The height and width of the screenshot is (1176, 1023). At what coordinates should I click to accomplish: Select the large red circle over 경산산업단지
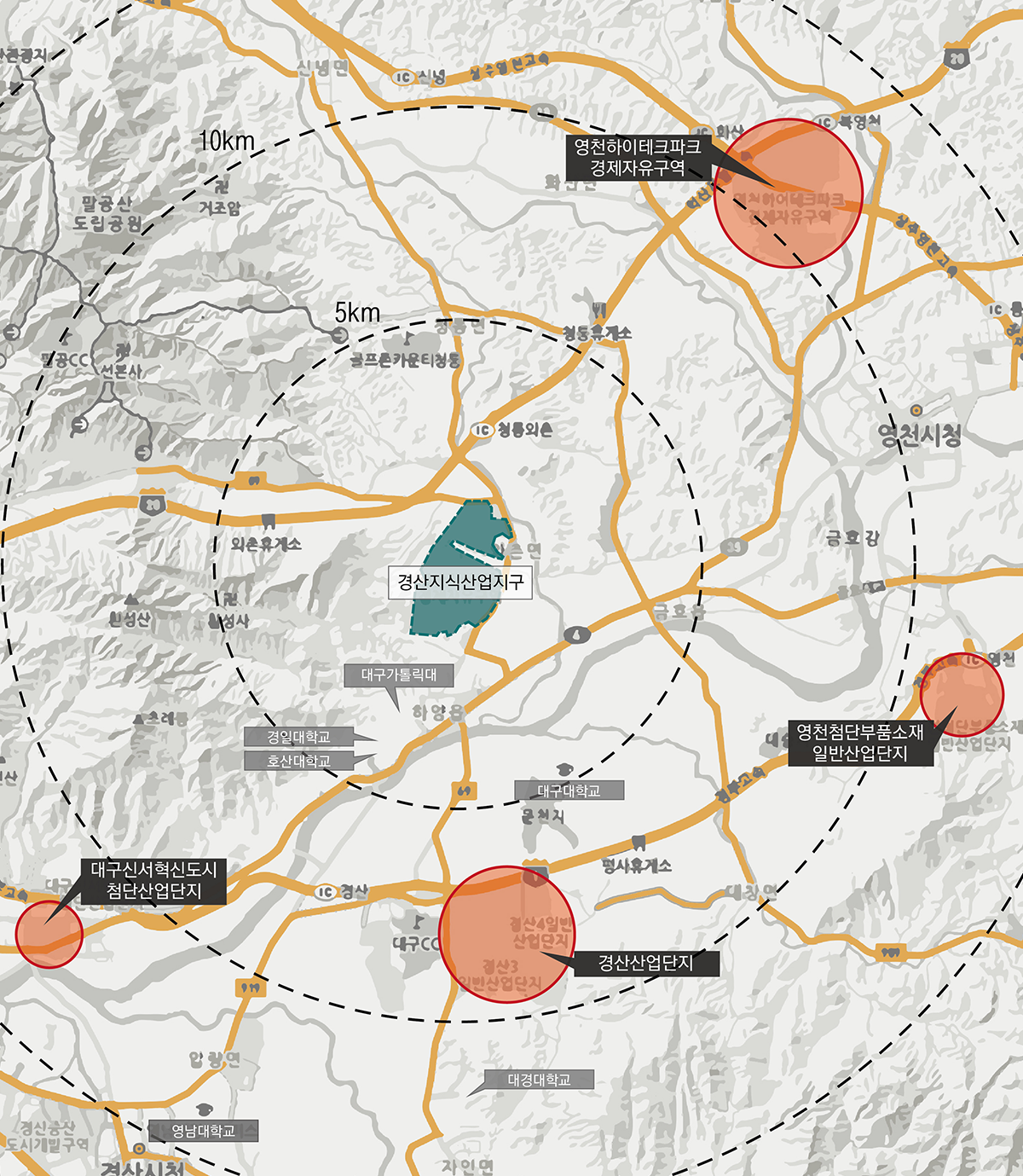click(x=507, y=935)
